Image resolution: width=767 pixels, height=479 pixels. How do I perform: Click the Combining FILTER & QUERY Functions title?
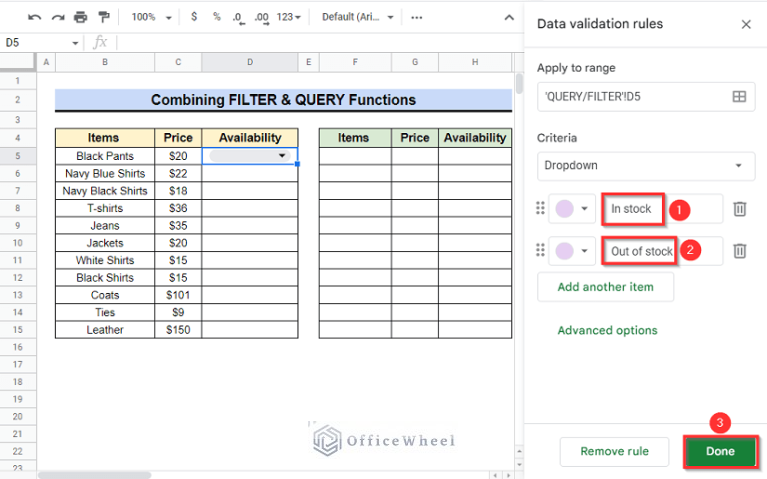[283, 100]
